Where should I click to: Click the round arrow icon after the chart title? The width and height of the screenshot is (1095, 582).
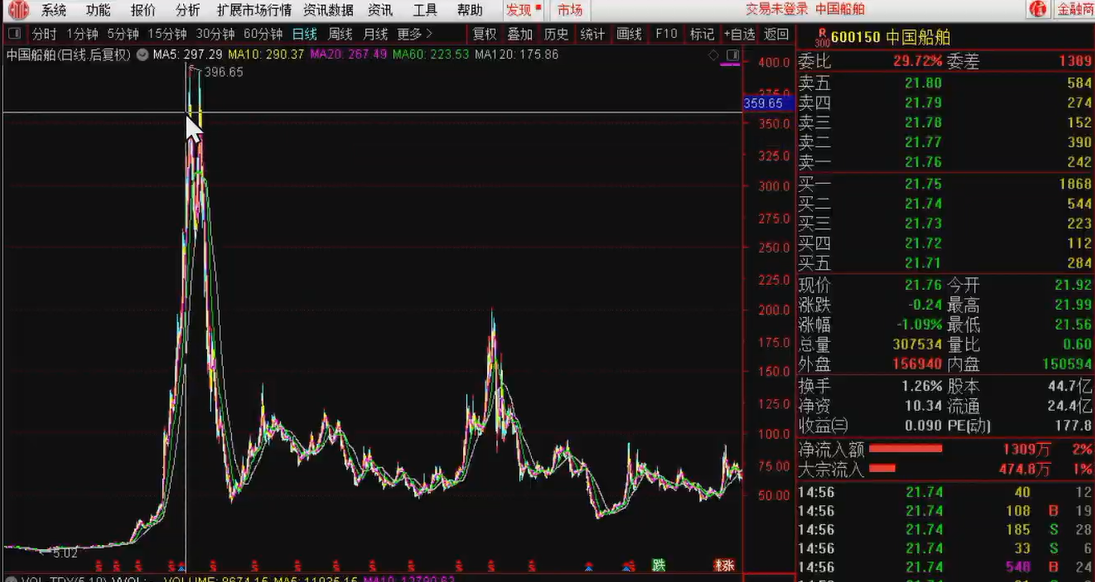(142, 54)
